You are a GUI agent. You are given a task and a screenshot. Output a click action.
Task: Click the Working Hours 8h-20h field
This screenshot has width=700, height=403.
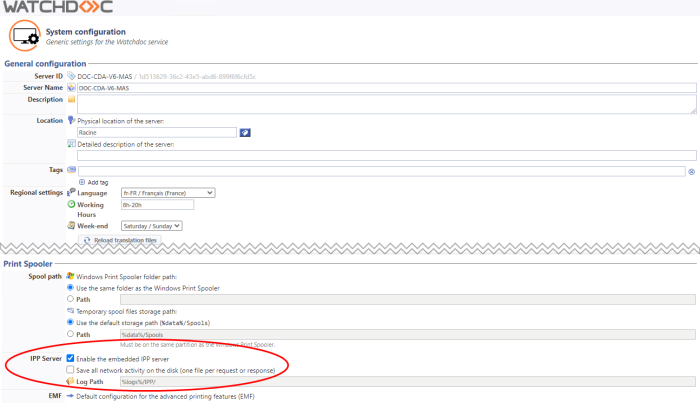click(155, 204)
